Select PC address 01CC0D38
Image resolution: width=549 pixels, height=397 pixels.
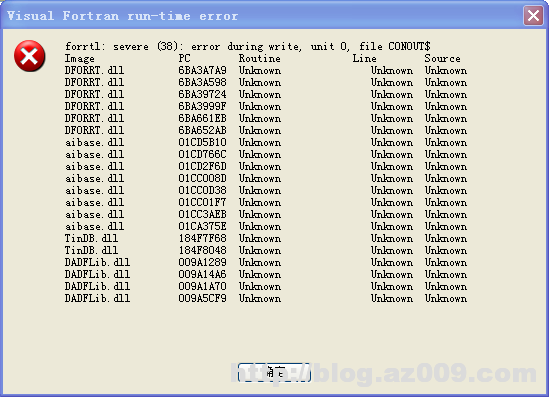pos(202,190)
